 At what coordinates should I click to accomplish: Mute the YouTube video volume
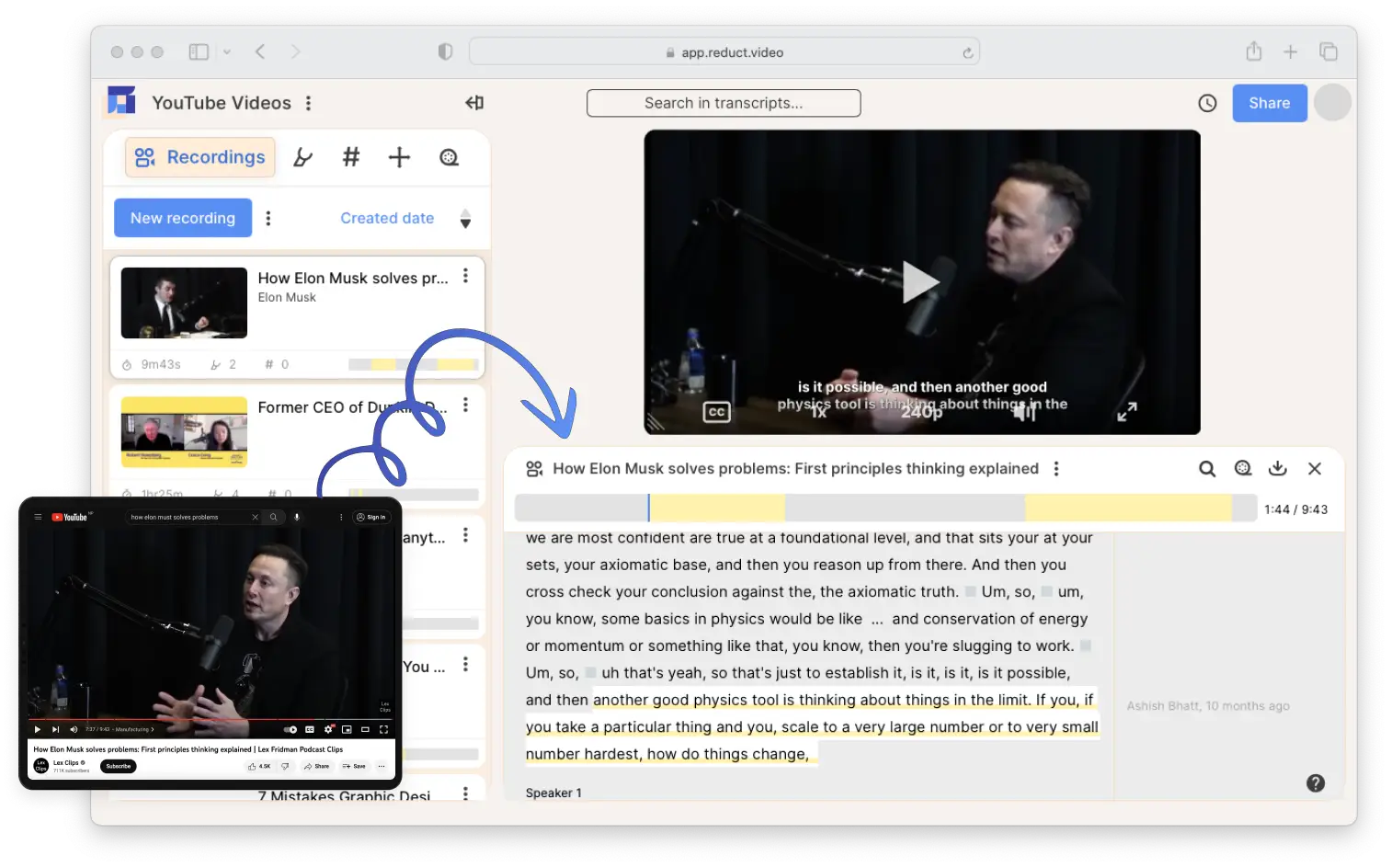[x=74, y=729]
